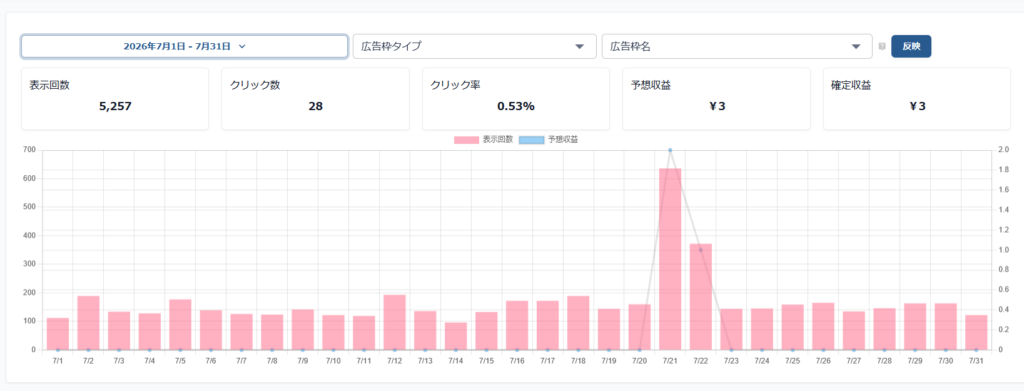Select the 確定収益 summary card

(x=917, y=99)
